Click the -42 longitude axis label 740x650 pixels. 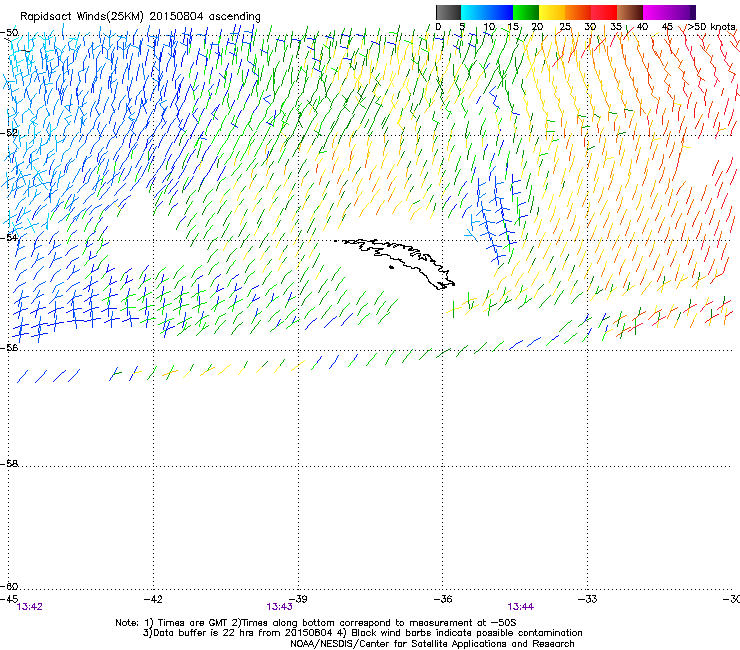pos(153,599)
